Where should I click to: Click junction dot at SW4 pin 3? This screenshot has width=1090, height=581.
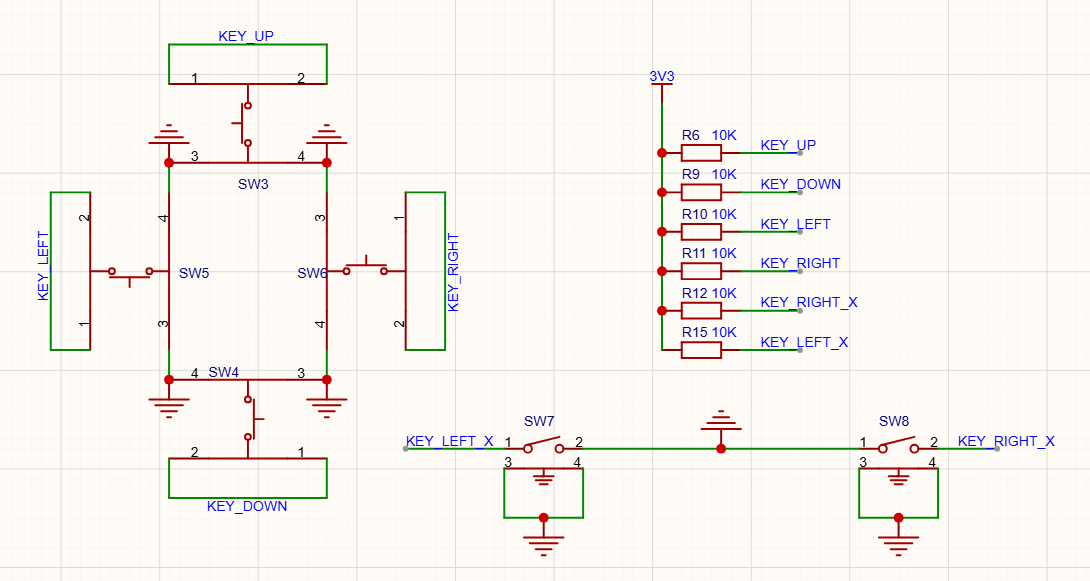tap(327, 380)
